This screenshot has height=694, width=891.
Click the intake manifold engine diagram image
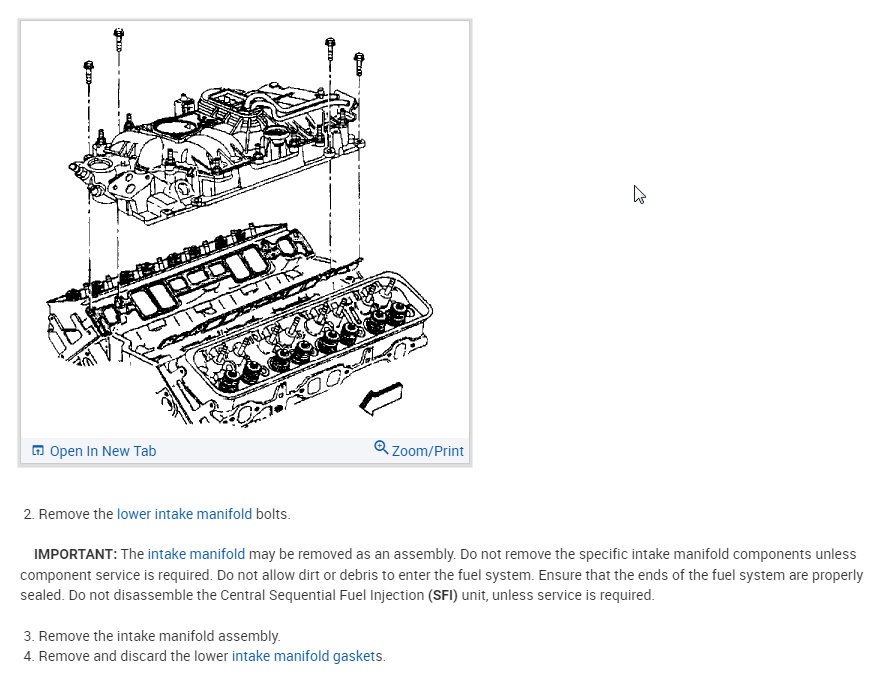[x=245, y=229]
